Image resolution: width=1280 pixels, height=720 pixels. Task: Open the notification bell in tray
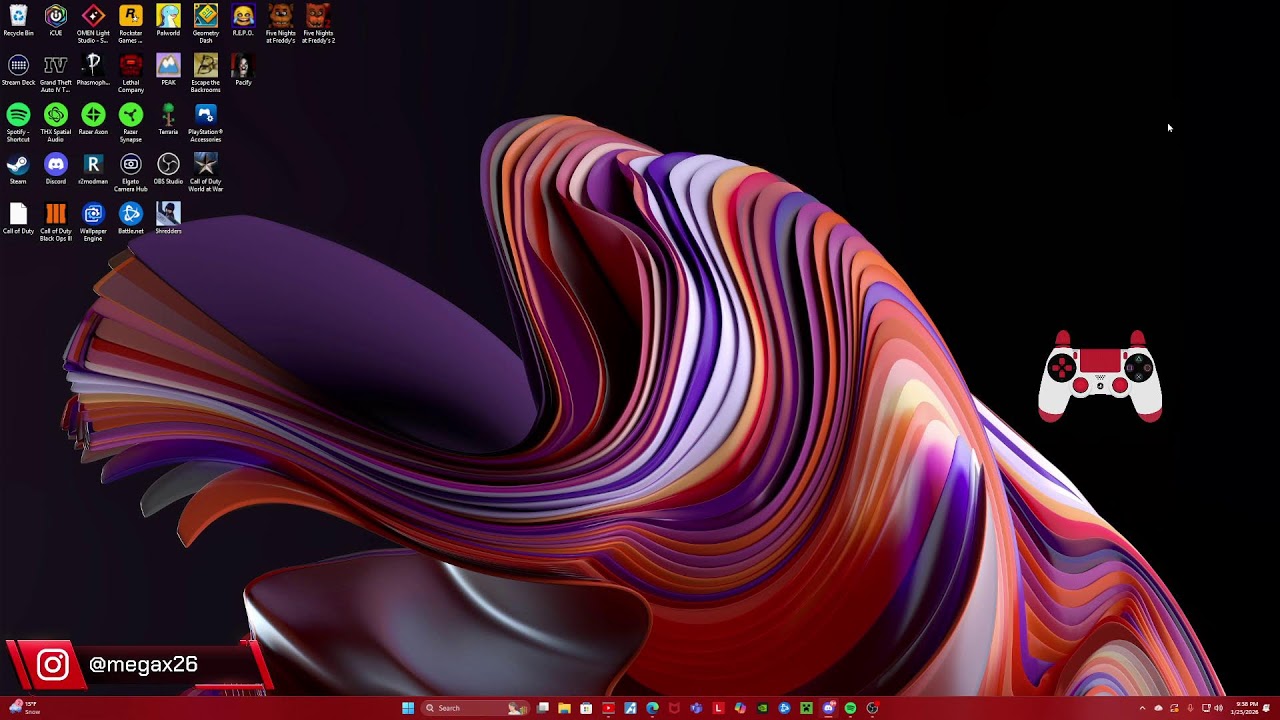click(1267, 708)
